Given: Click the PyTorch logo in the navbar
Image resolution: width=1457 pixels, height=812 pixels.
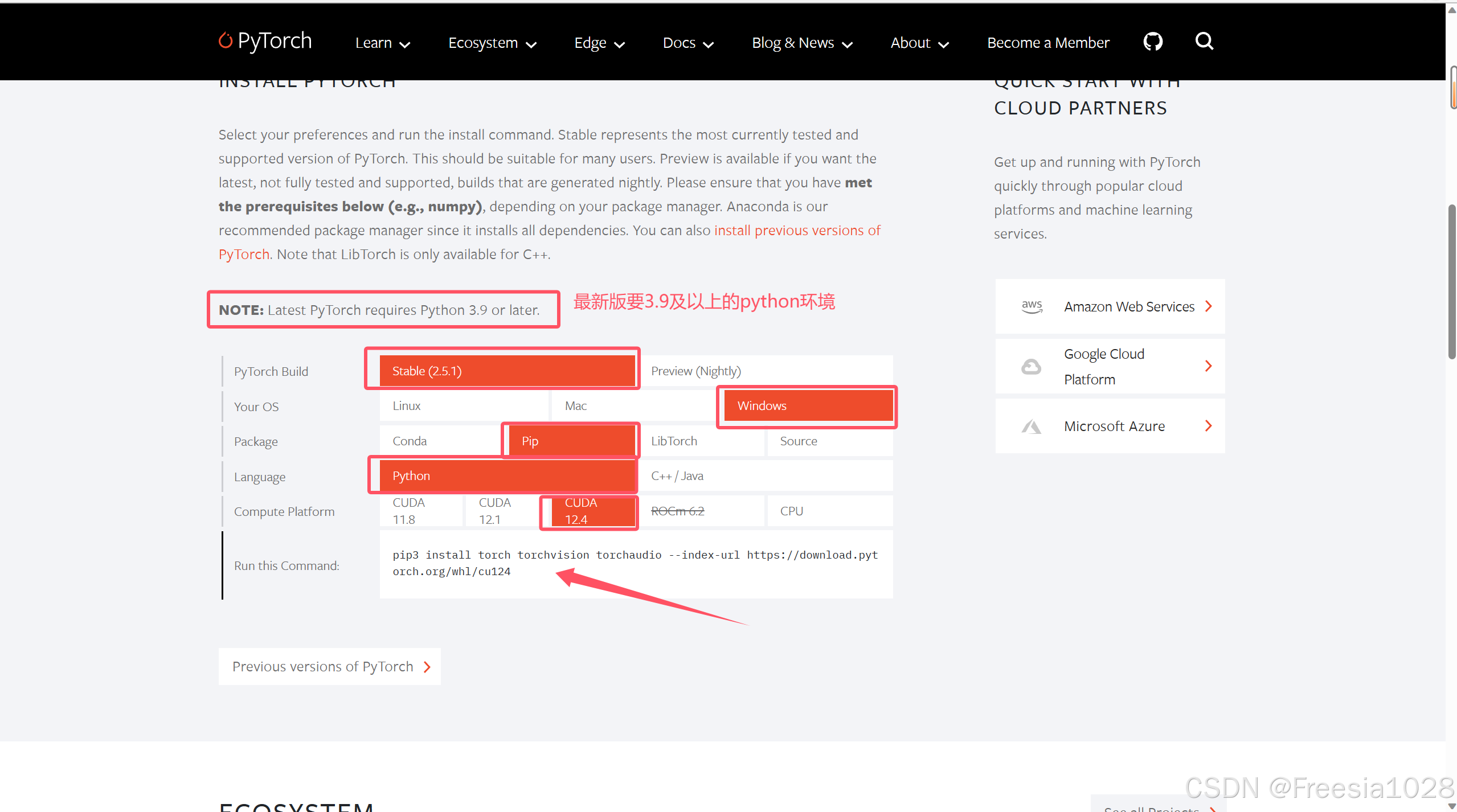Looking at the screenshot, I should point(264,41).
